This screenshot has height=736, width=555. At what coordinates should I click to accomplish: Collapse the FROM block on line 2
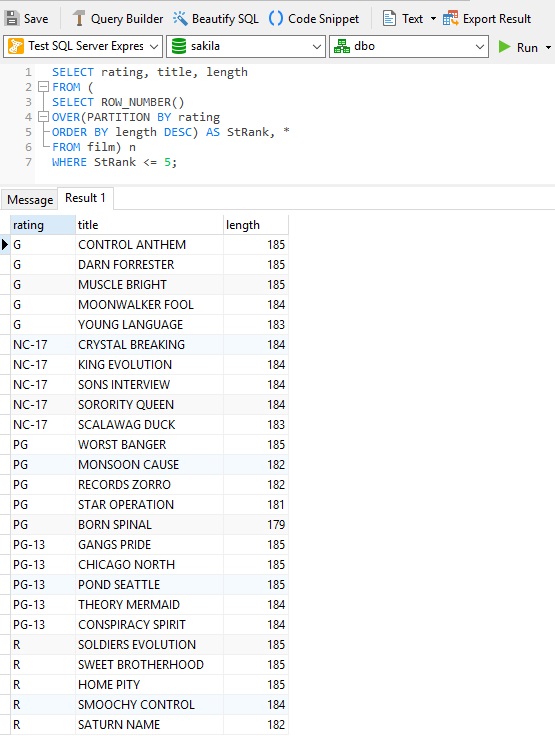[43, 87]
